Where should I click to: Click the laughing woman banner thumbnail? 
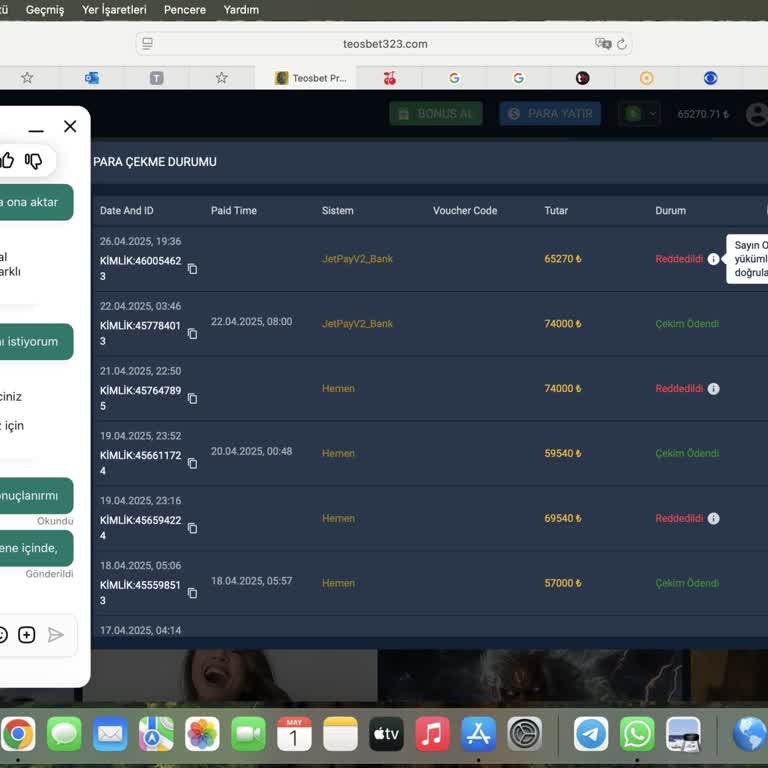click(x=230, y=675)
